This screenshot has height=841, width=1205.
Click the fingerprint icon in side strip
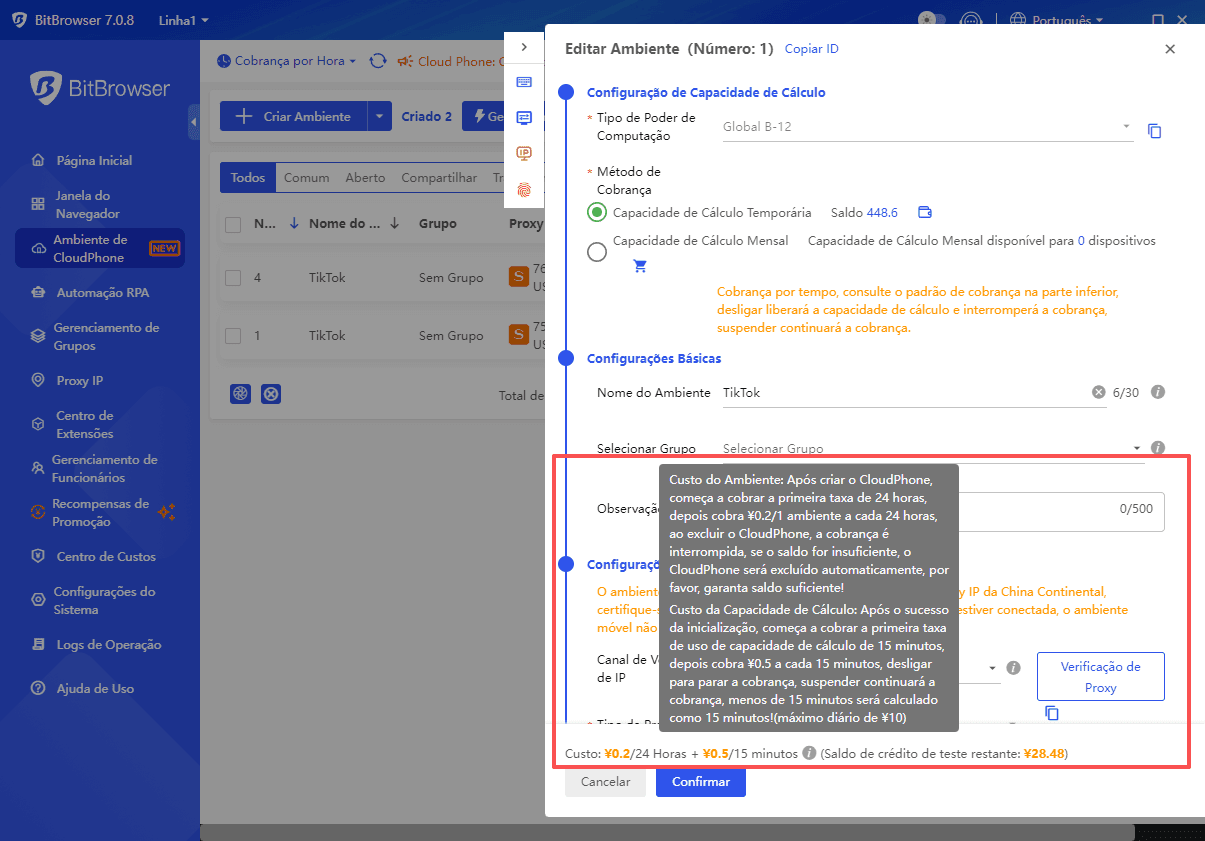(524, 189)
